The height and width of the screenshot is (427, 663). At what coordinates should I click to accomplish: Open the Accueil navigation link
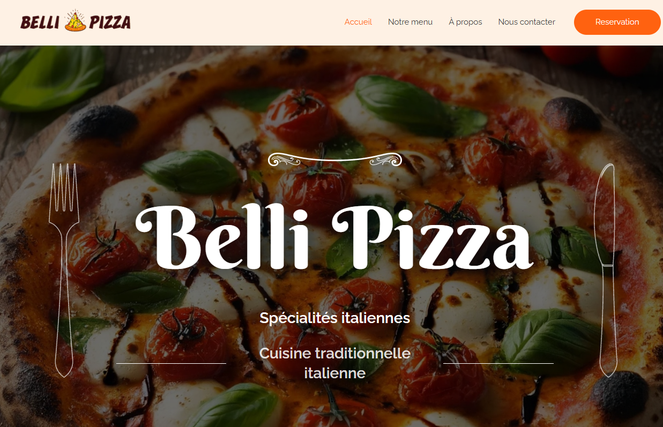tap(358, 22)
